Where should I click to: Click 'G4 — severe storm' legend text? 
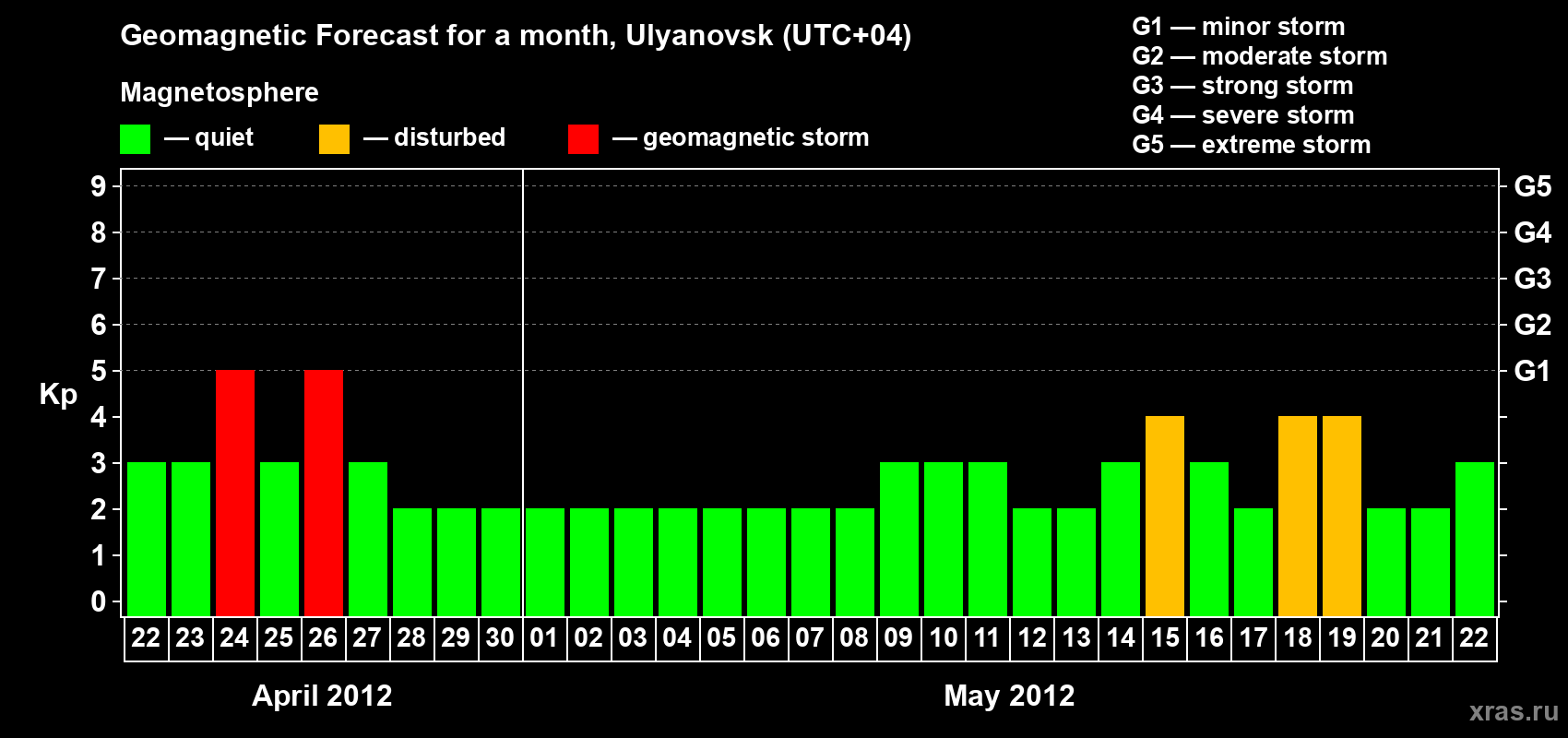pos(1242,115)
